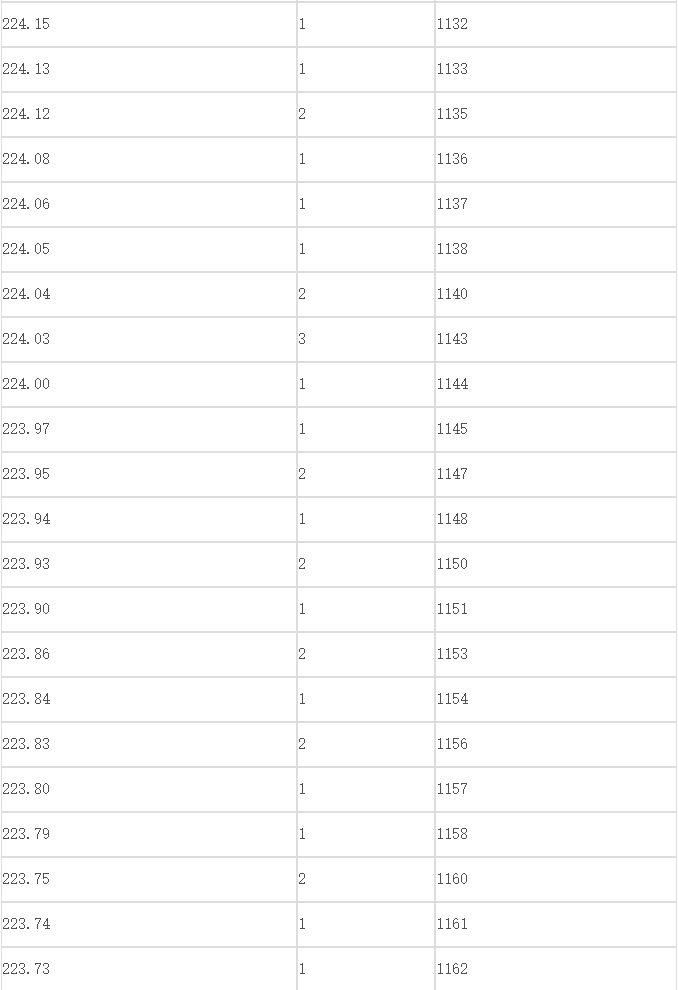Select the cell showing 224.15
The height and width of the screenshot is (990, 678).
coord(149,24)
